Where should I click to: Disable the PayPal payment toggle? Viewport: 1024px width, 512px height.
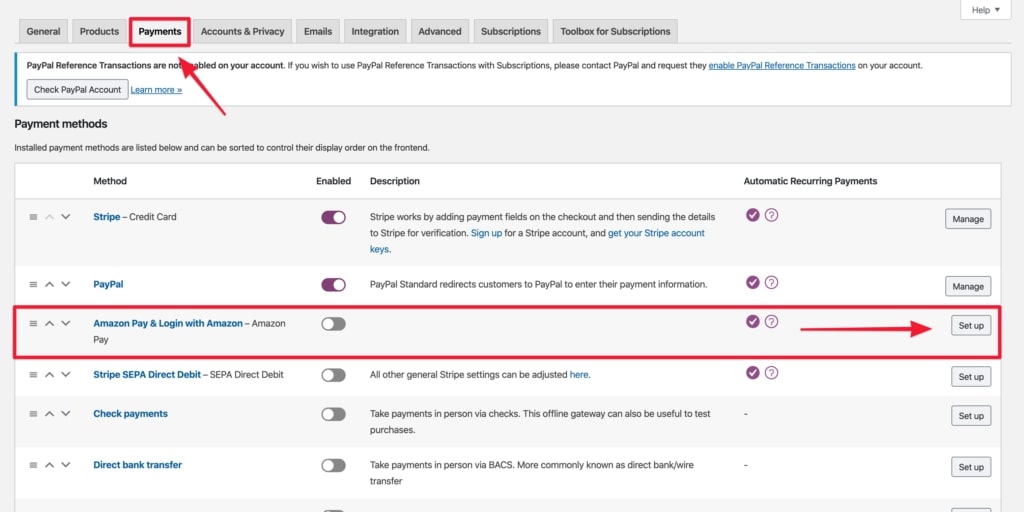tap(333, 285)
